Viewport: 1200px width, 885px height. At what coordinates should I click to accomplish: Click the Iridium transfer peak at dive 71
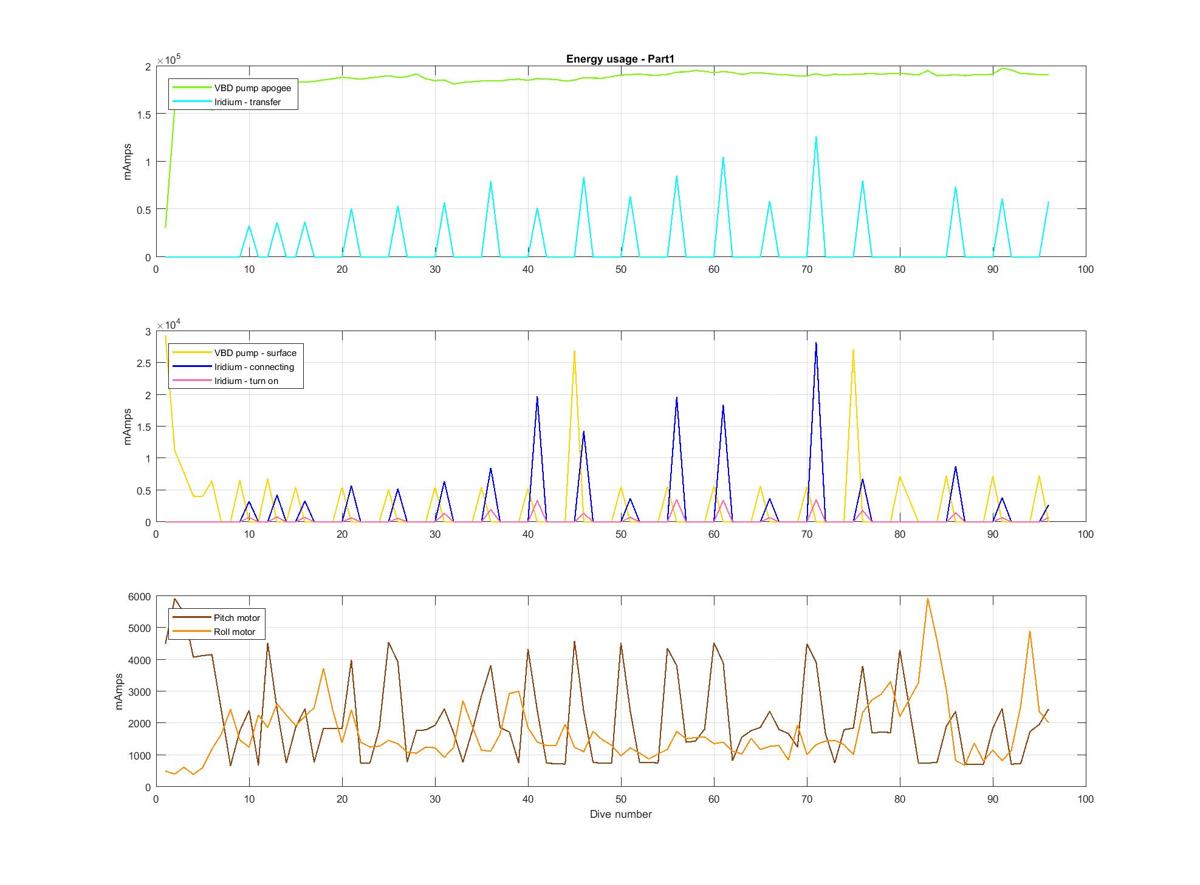(x=816, y=137)
